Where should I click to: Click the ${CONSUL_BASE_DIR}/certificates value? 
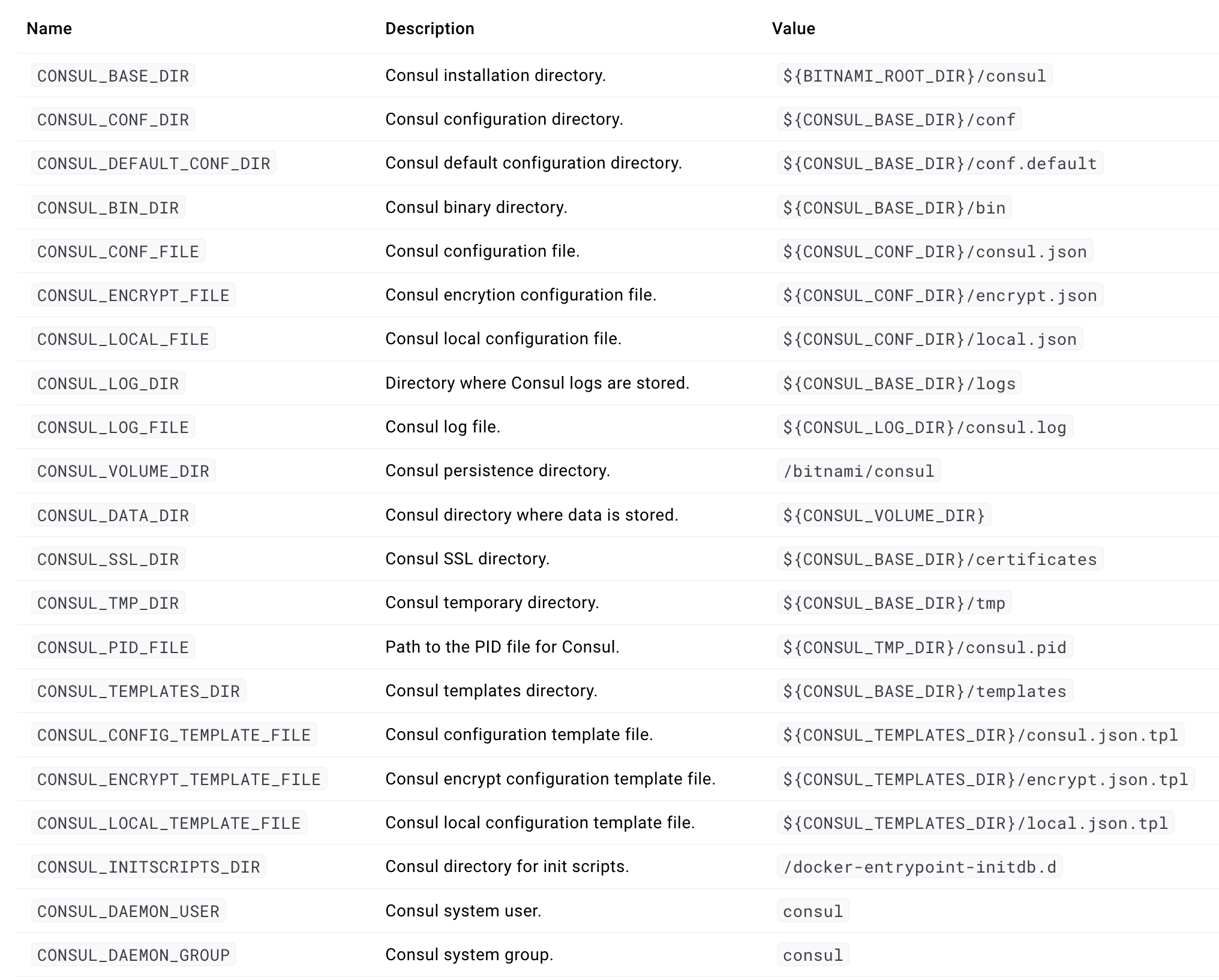tap(939, 559)
